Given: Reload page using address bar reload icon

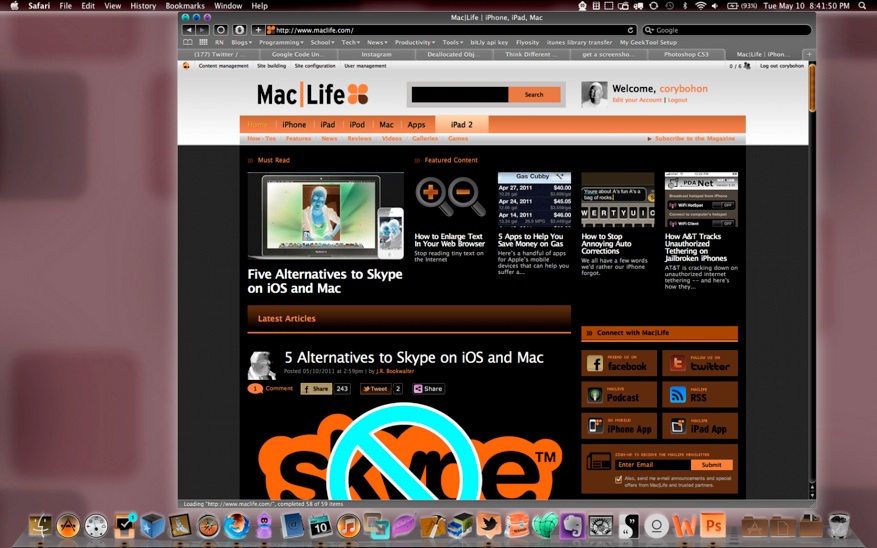Looking at the screenshot, I should point(630,30).
